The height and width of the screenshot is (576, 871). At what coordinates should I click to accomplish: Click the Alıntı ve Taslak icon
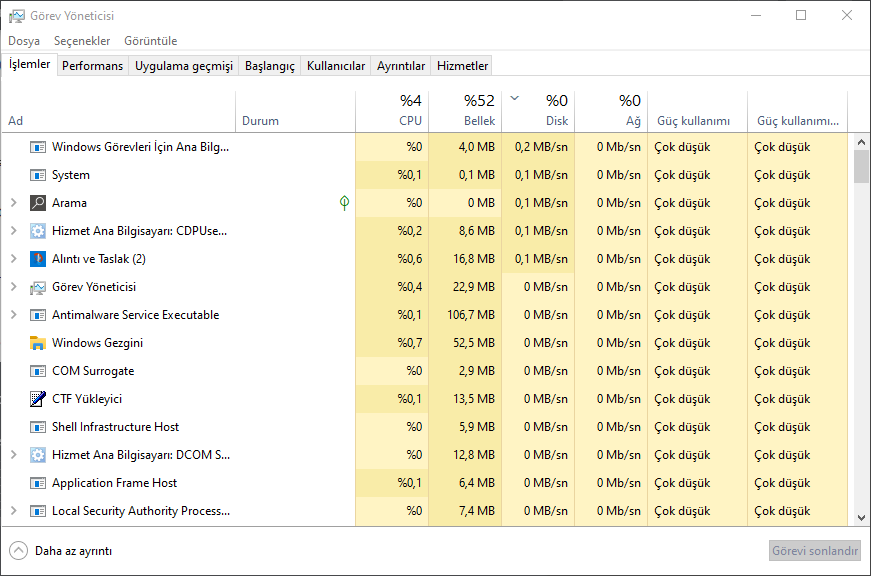[38, 259]
